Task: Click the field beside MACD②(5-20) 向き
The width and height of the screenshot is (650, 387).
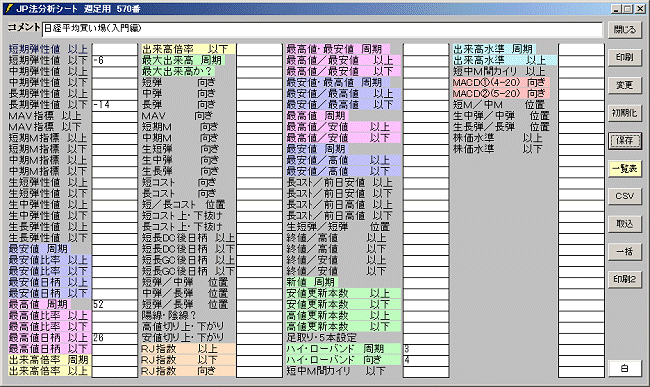Action: (581, 94)
